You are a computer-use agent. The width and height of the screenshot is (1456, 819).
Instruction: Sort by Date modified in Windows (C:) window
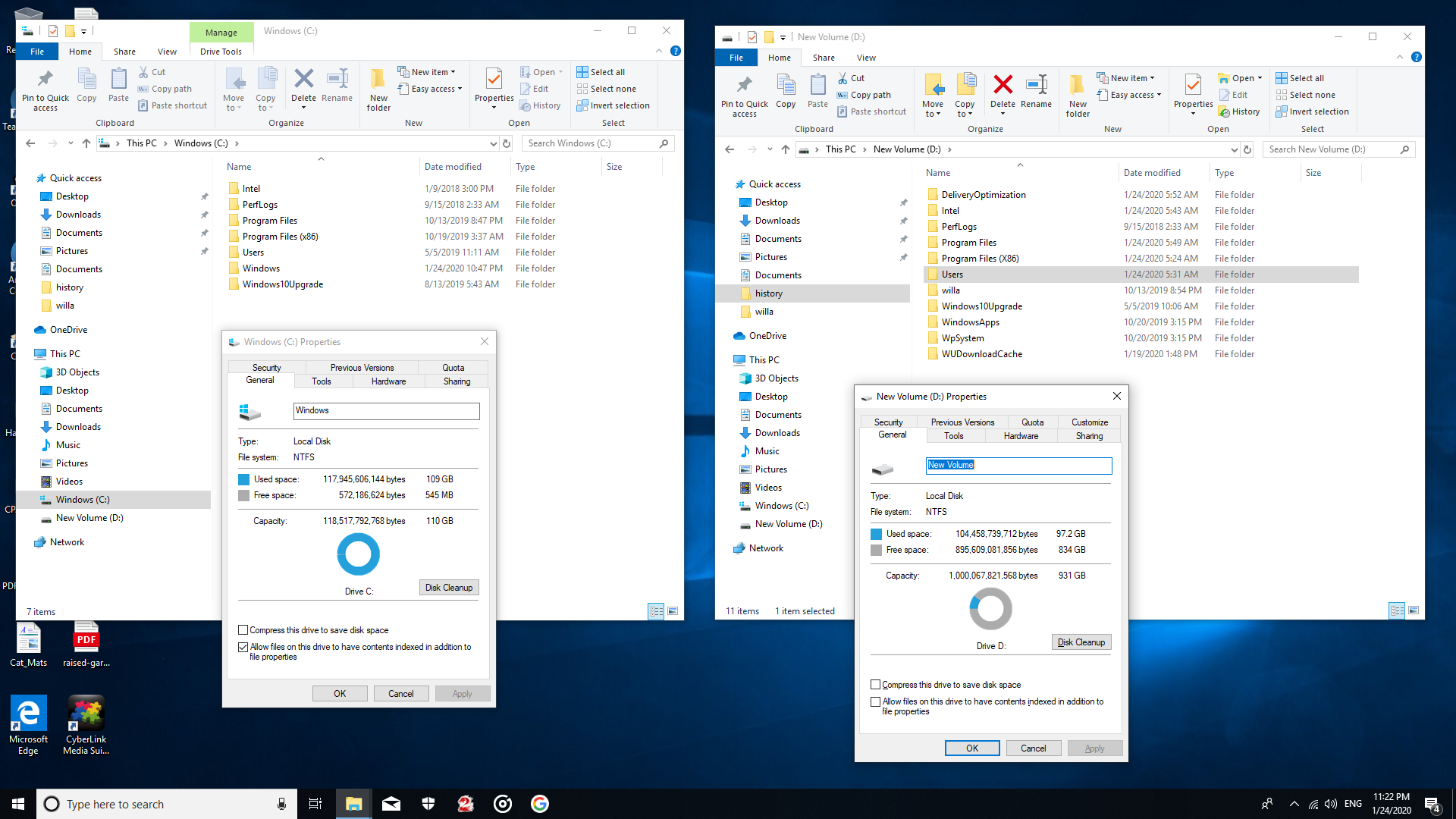coord(453,167)
